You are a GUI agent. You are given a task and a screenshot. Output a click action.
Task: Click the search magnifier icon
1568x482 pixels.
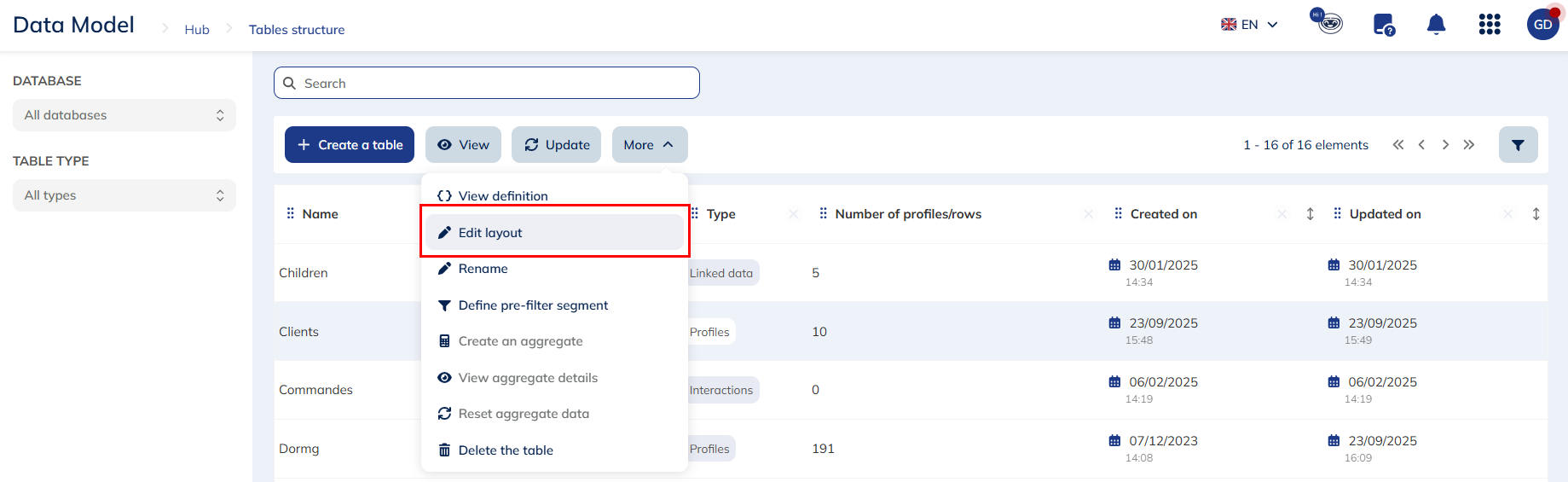(289, 84)
